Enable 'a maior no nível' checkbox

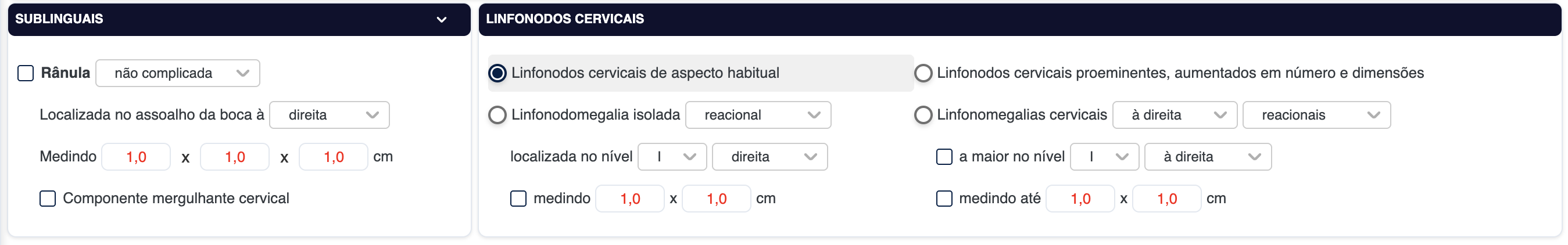pos(943,157)
